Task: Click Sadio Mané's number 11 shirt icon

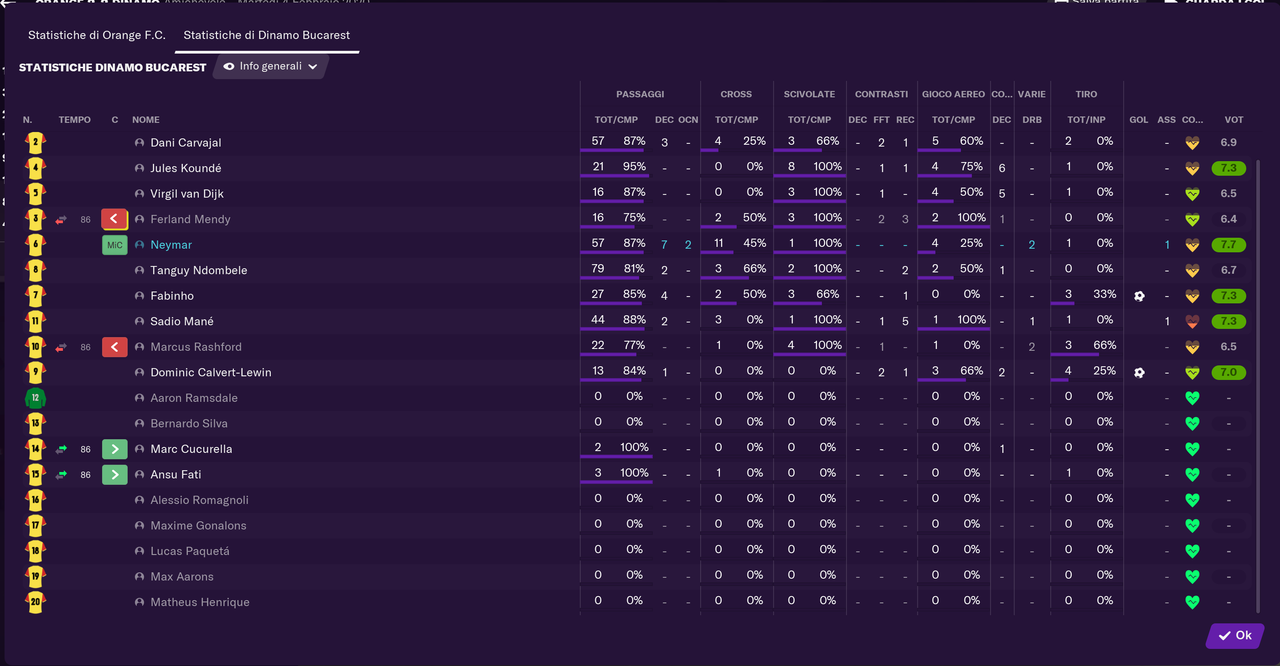Action: [35, 321]
